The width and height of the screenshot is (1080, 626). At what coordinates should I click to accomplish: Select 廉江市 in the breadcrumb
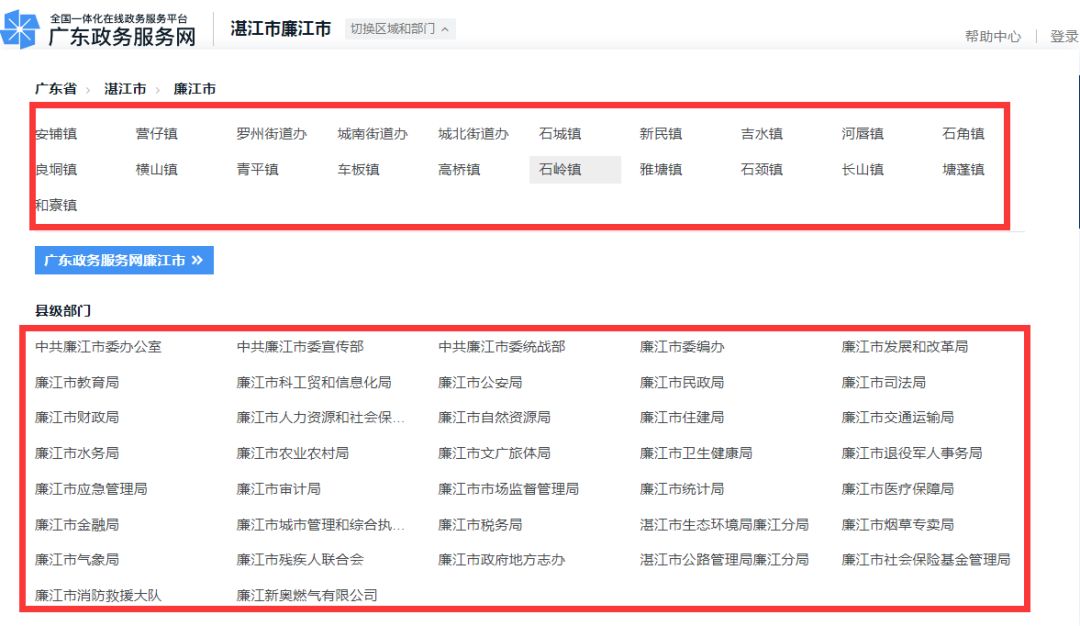pyautogui.click(x=194, y=89)
